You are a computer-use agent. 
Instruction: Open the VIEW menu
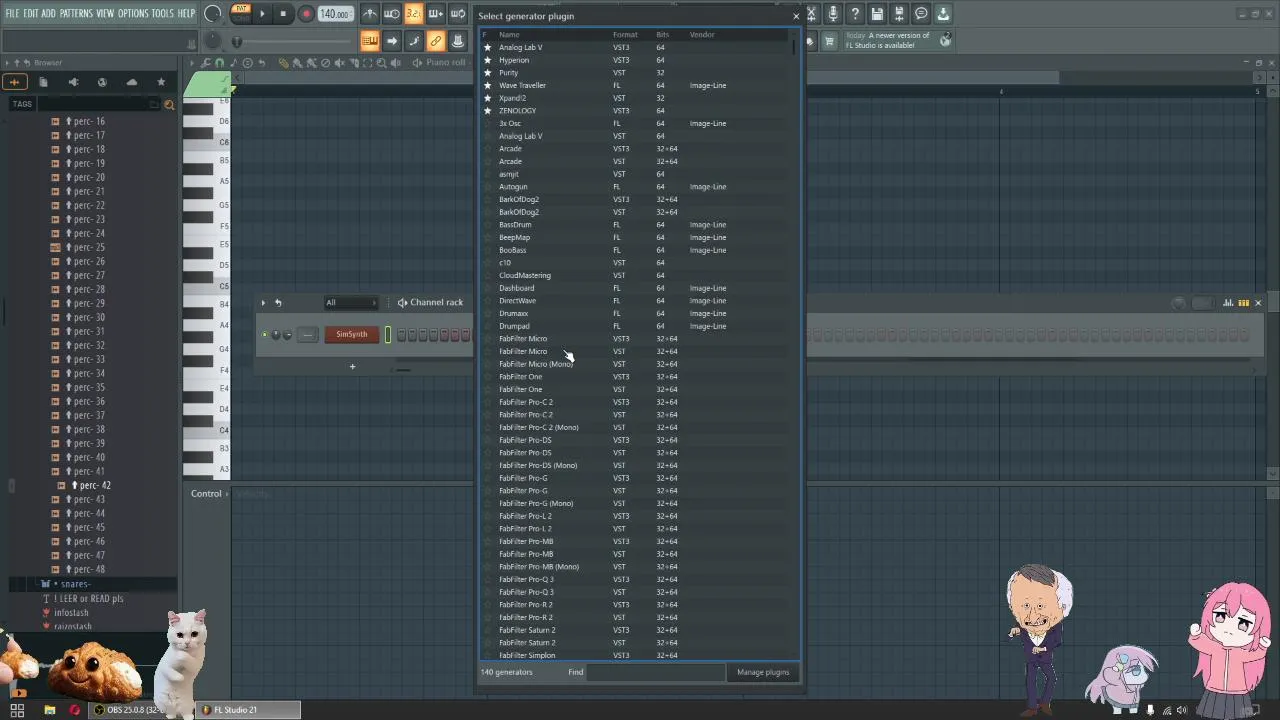click(x=105, y=13)
